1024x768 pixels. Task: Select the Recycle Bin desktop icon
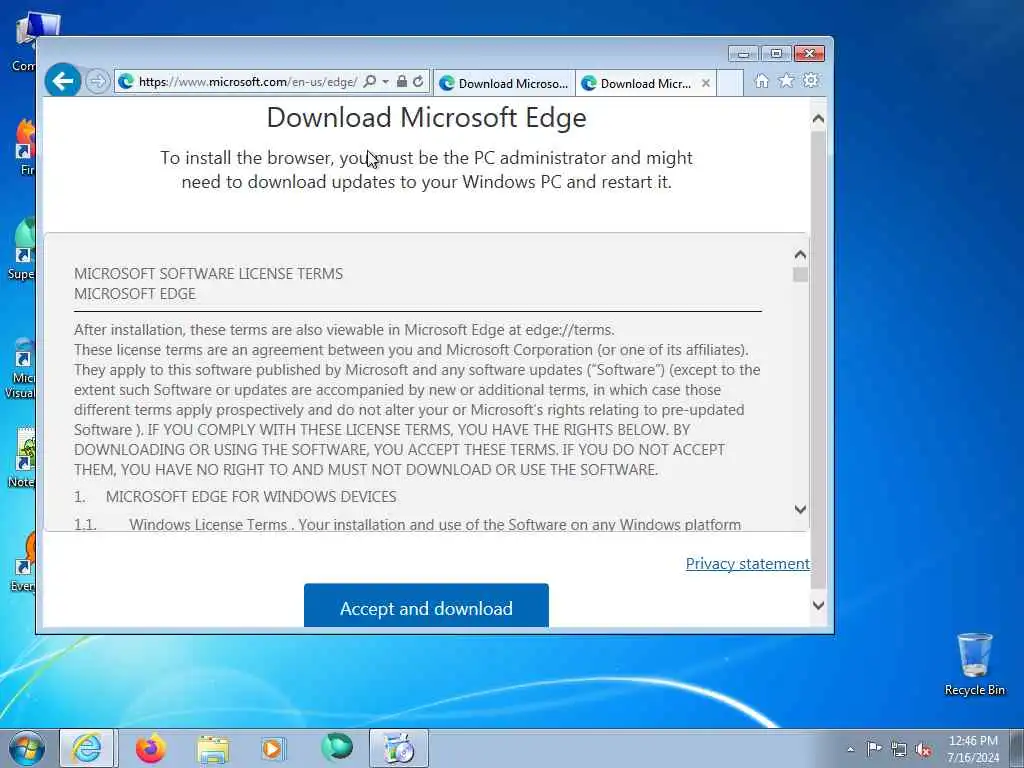tap(974, 664)
